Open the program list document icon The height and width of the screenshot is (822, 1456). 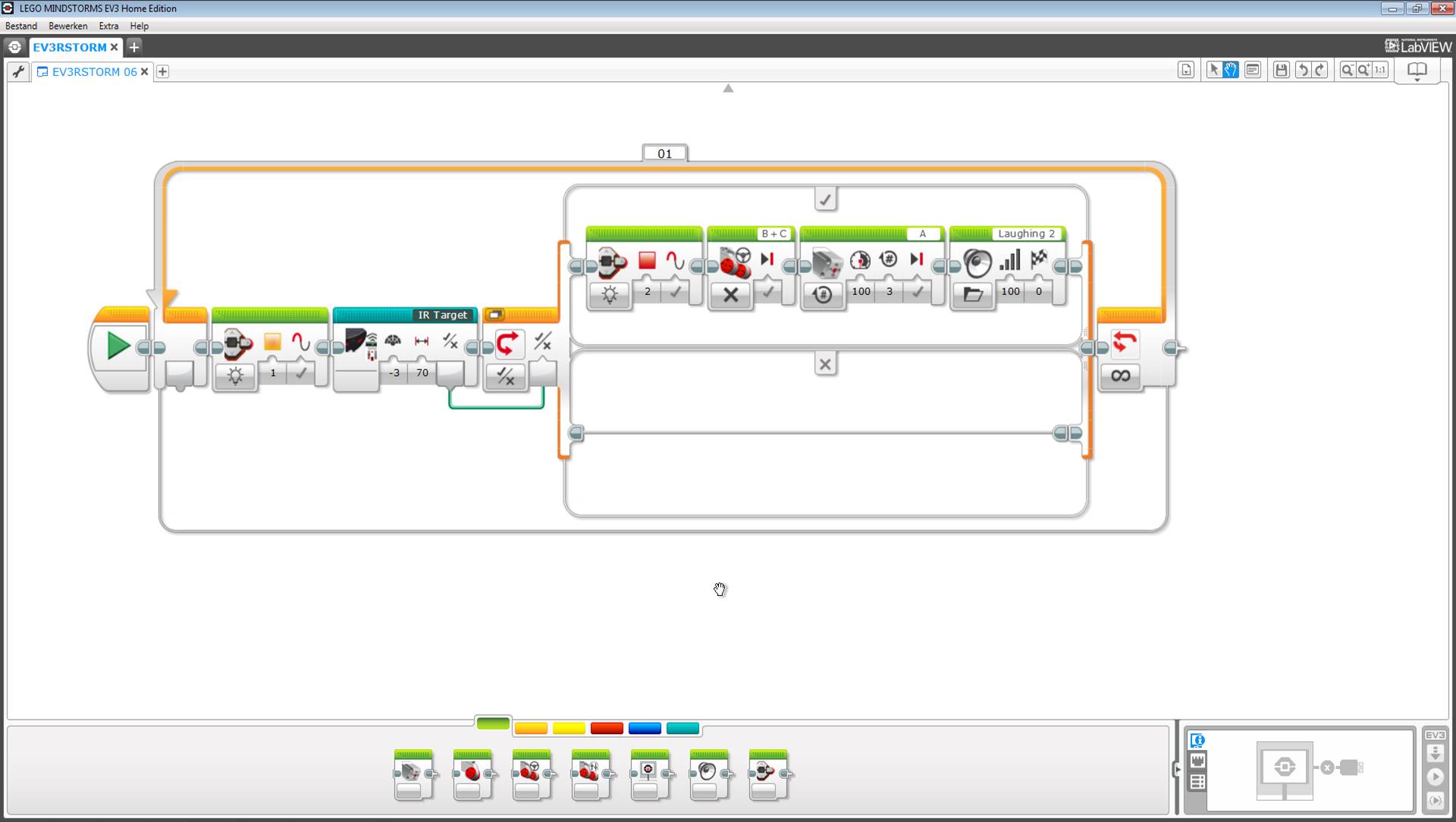(x=1186, y=71)
